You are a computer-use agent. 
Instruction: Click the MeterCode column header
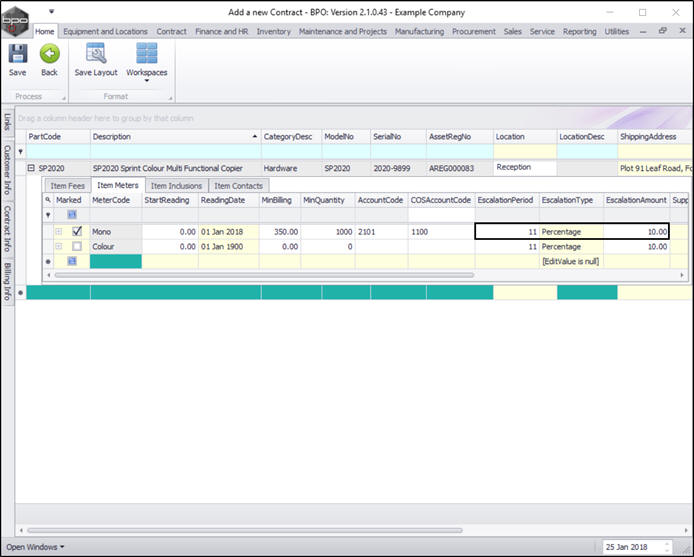point(116,200)
